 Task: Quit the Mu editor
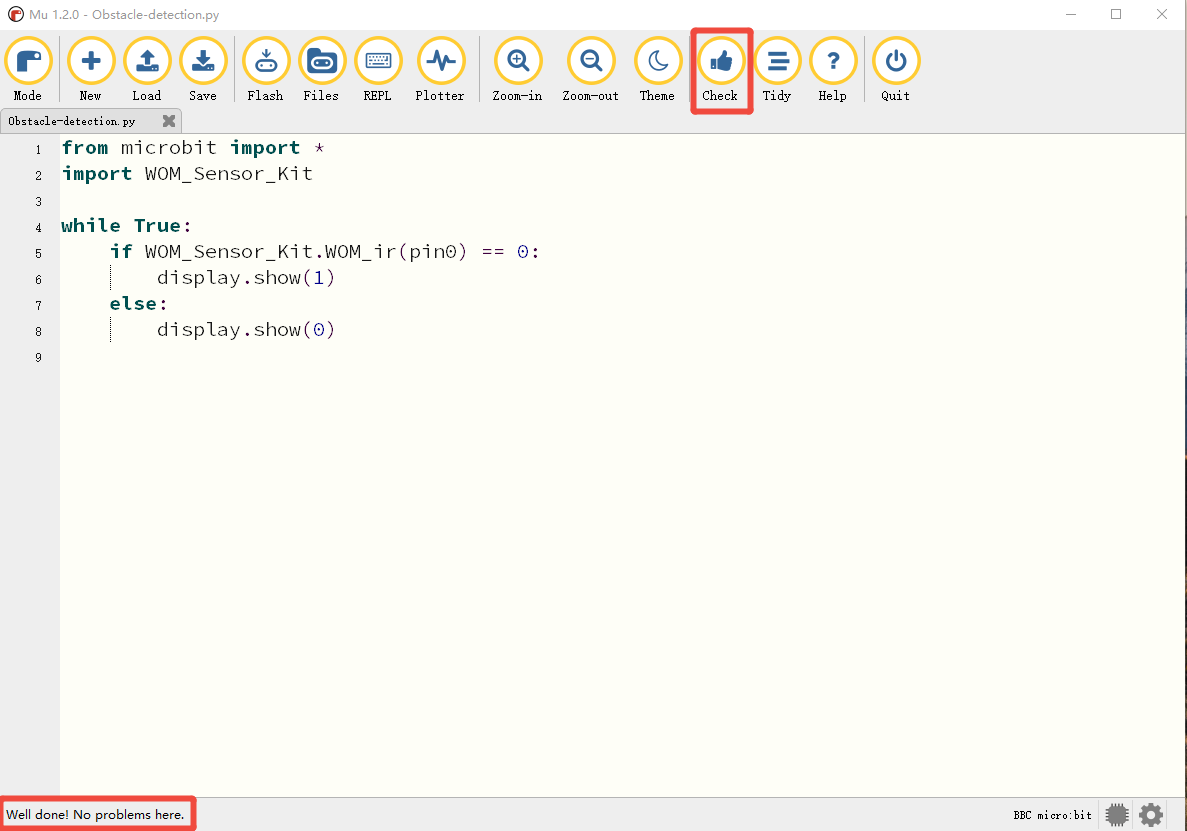tap(896, 61)
